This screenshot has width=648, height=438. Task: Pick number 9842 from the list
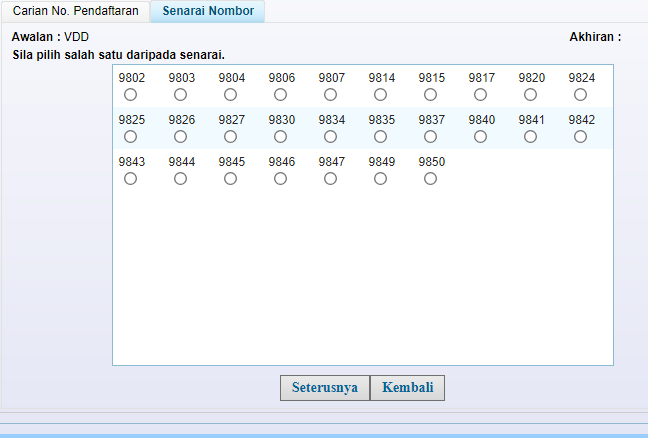point(580,137)
